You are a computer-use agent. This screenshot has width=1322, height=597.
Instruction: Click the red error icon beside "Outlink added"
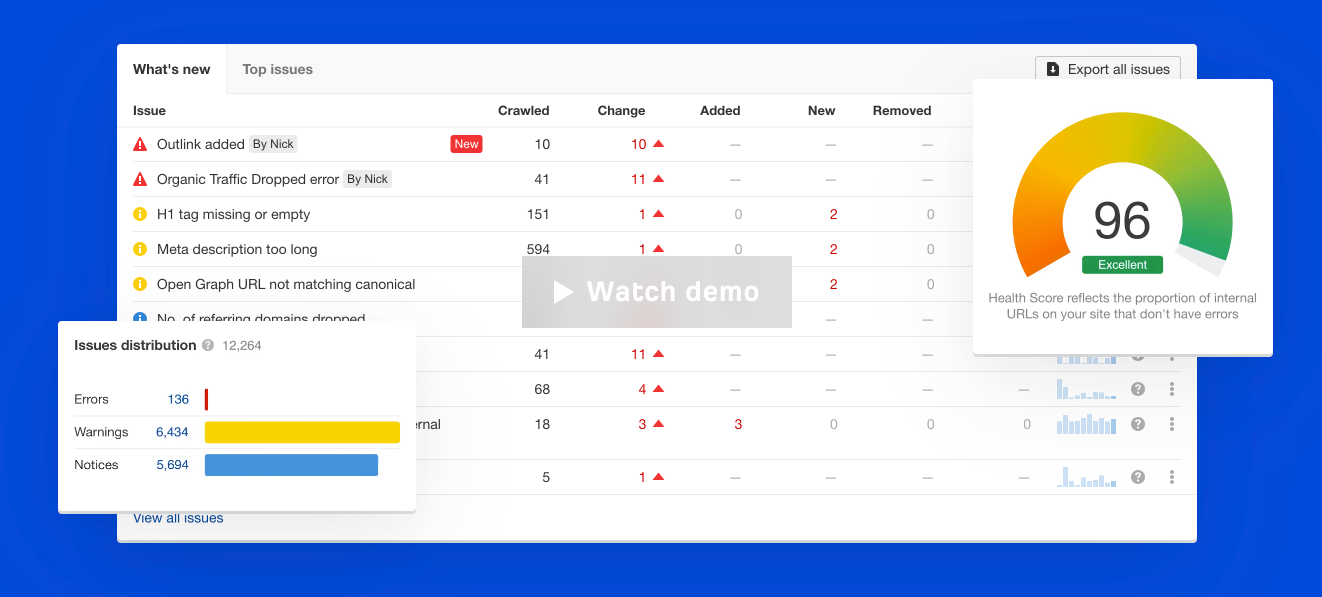(x=140, y=143)
